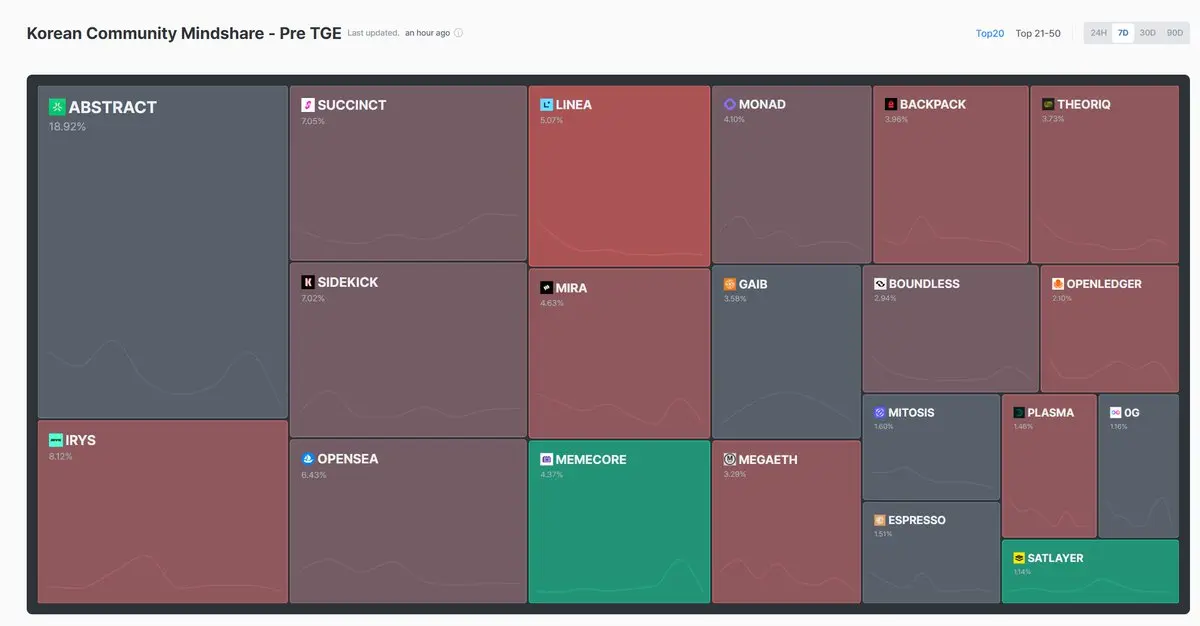
Task: Click the MEGAETH tile label
Action: (x=768, y=460)
